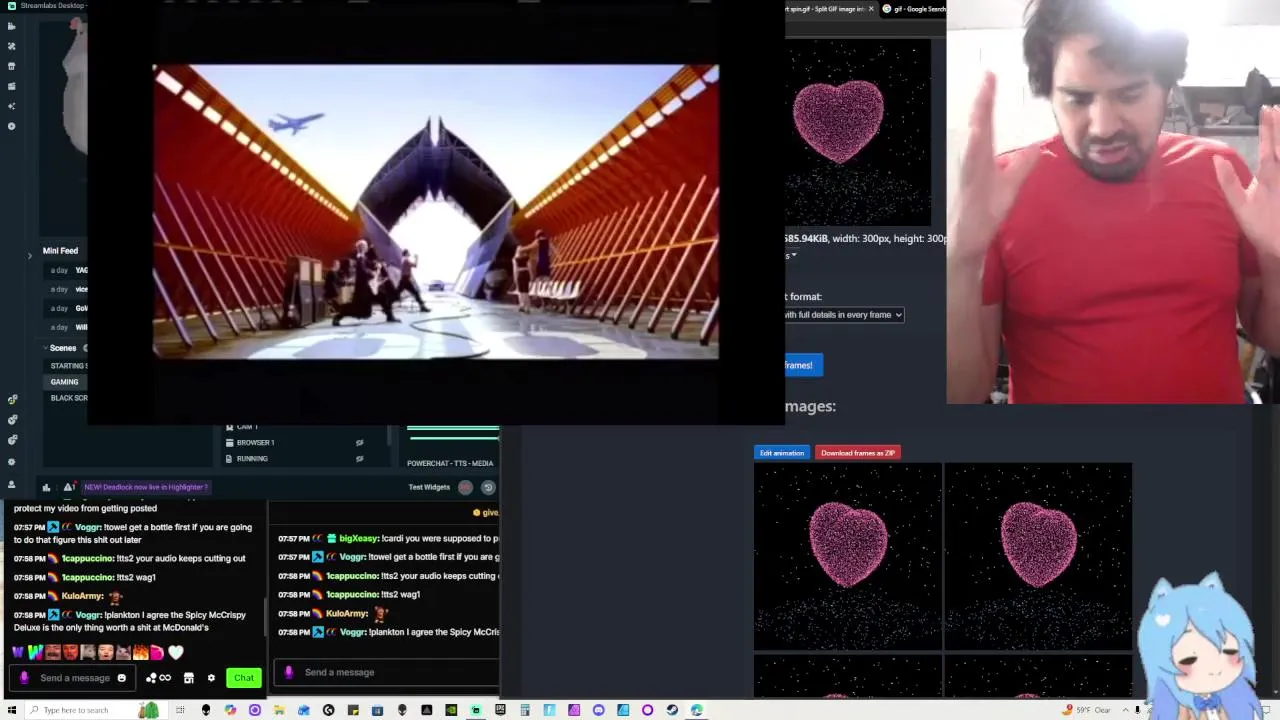Toggle visibility of RUNNING source
The image size is (1280, 720).
pyautogui.click(x=359, y=458)
